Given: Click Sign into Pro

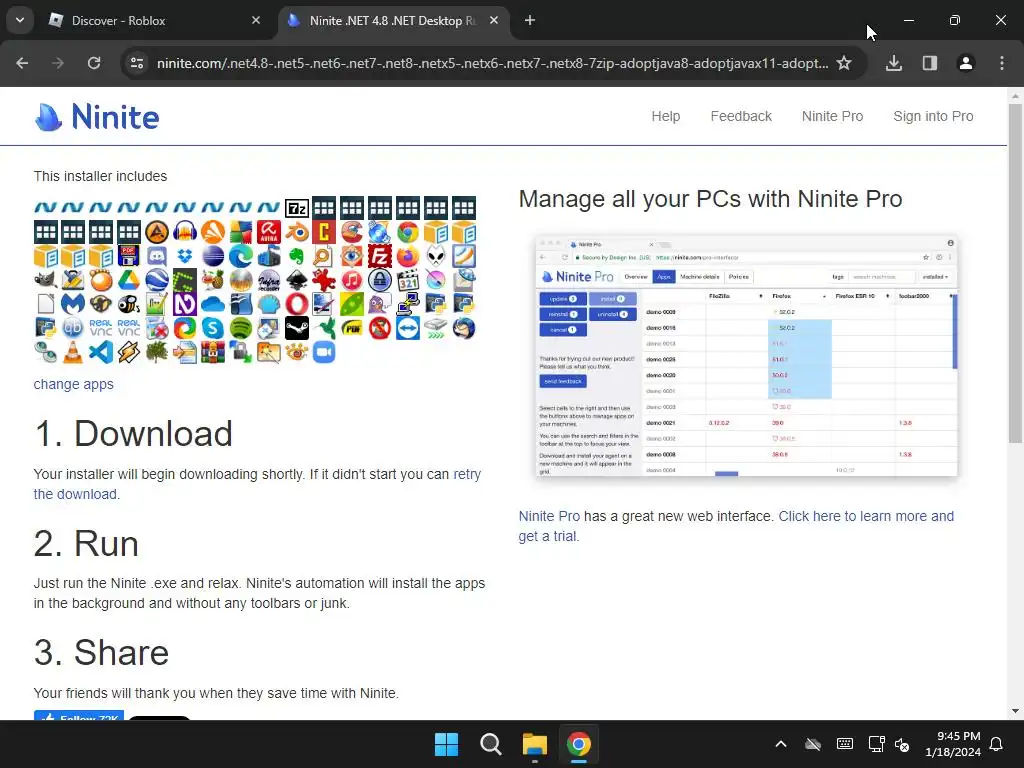Looking at the screenshot, I should tap(933, 116).
